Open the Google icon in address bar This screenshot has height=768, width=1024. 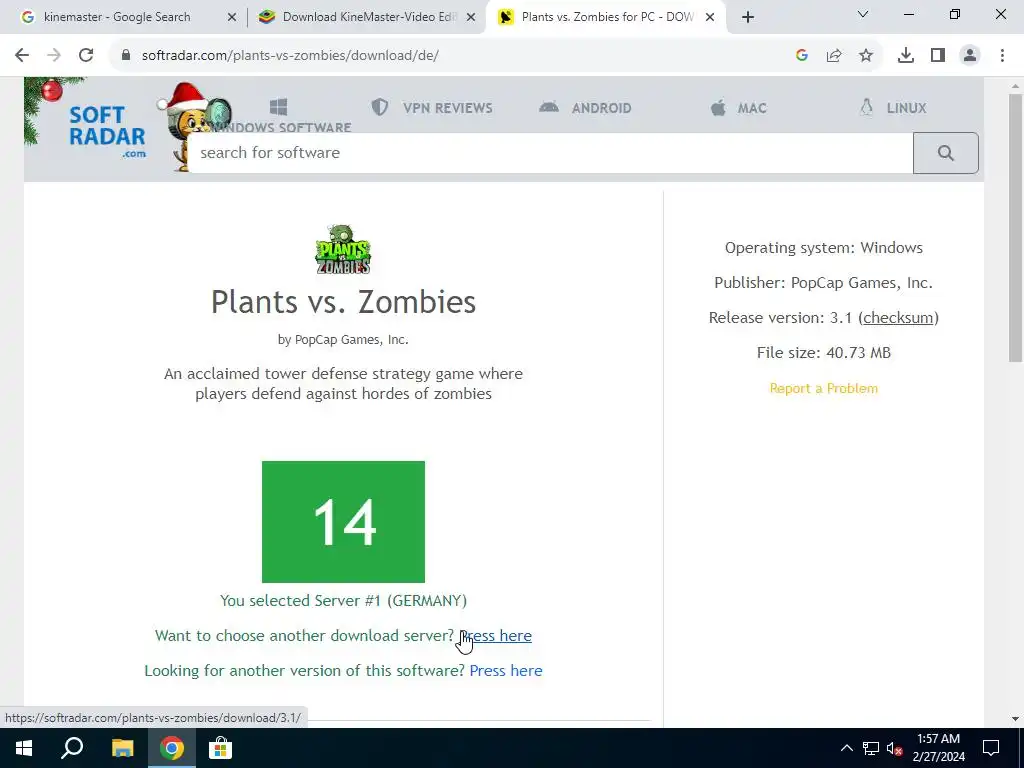802,56
